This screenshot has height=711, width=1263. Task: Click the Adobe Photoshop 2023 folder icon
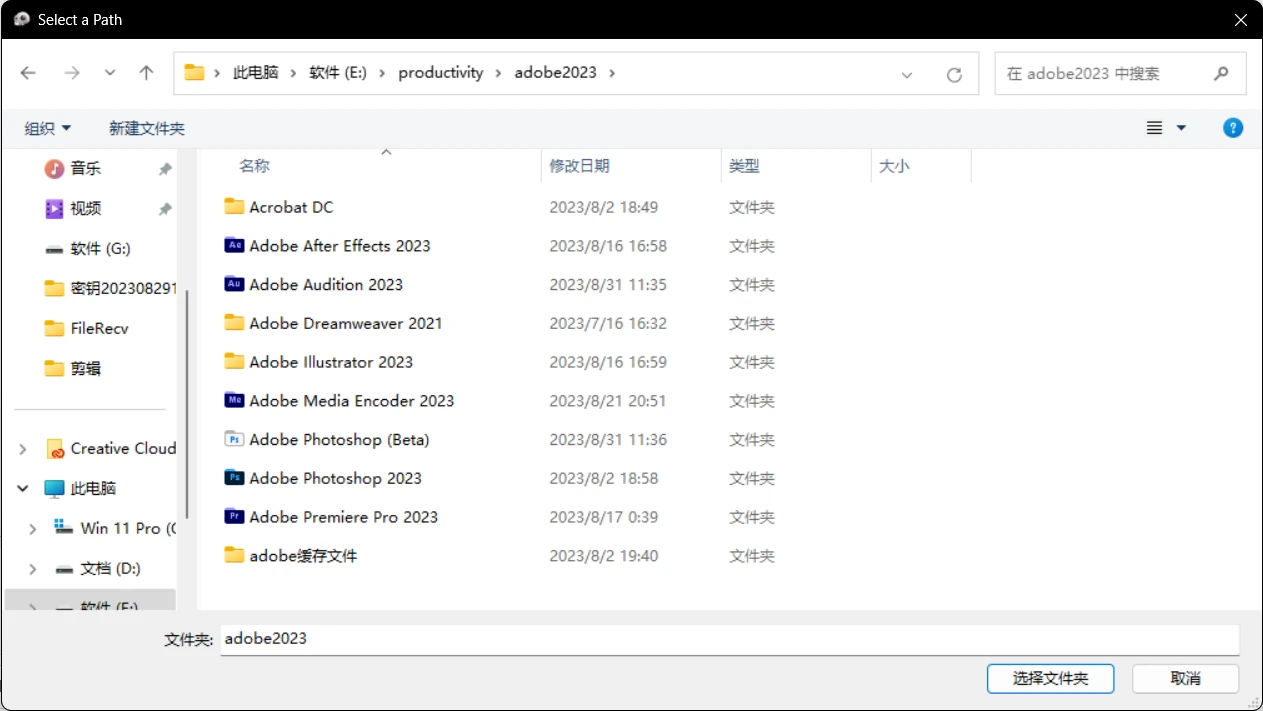234,478
